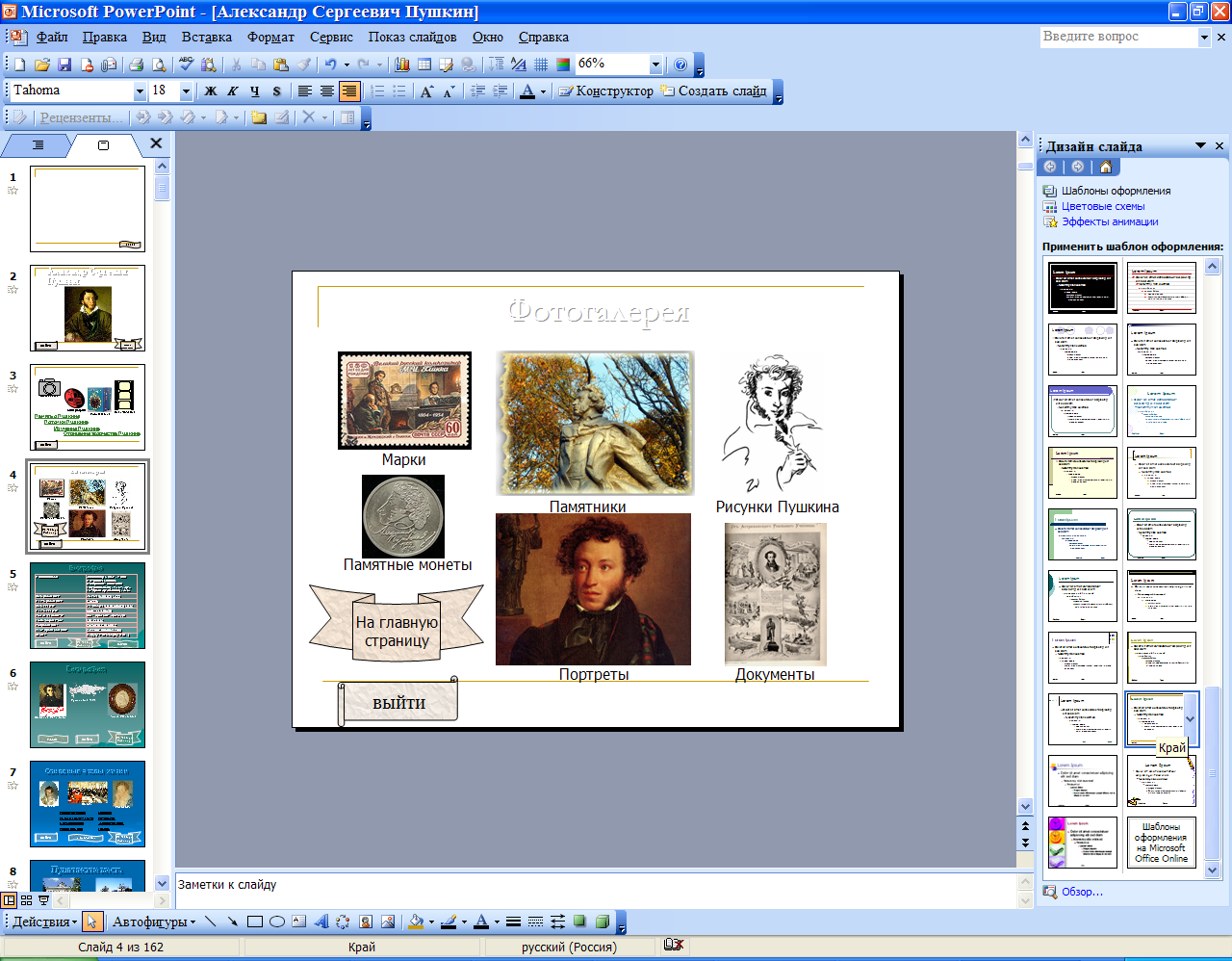Go back in the task pane

(x=1050, y=167)
